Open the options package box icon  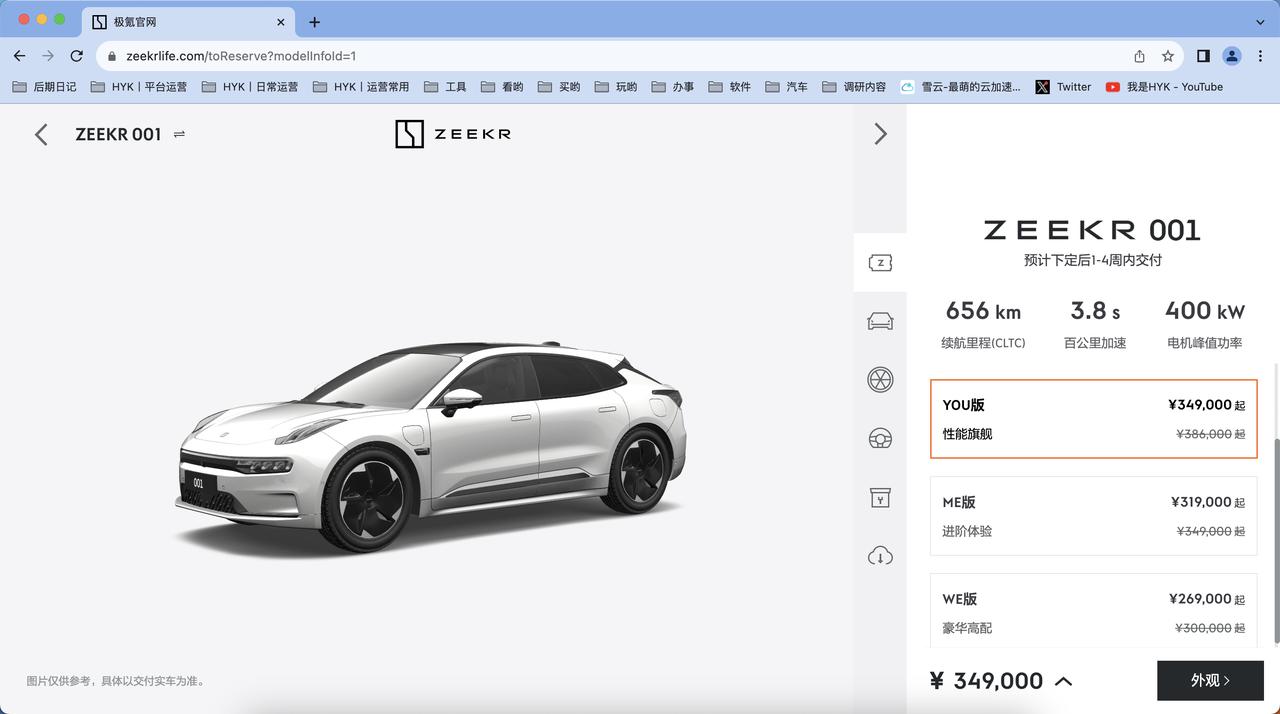(x=880, y=497)
